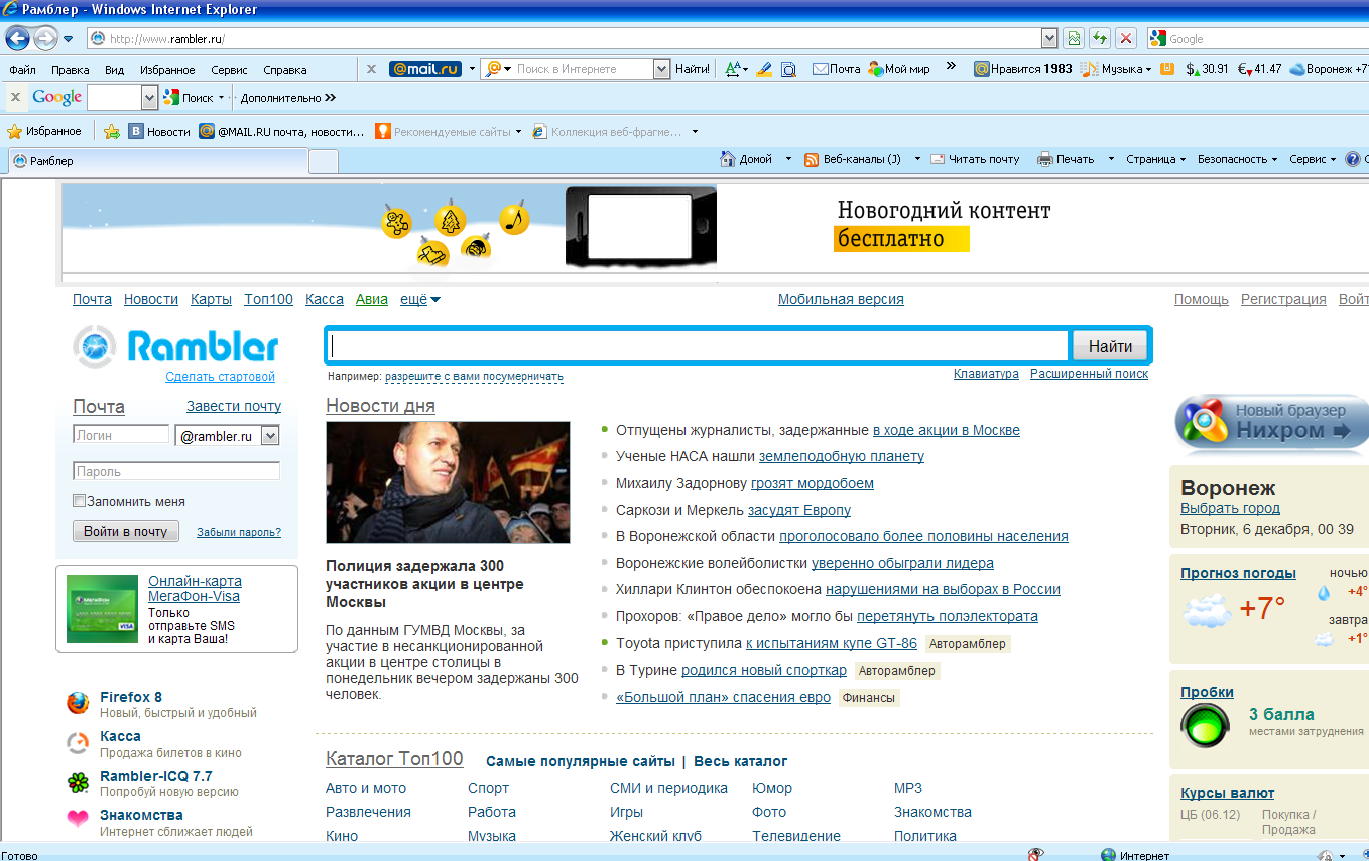Close the Google toolbar
The height and width of the screenshot is (861, 1369).
(15, 97)
